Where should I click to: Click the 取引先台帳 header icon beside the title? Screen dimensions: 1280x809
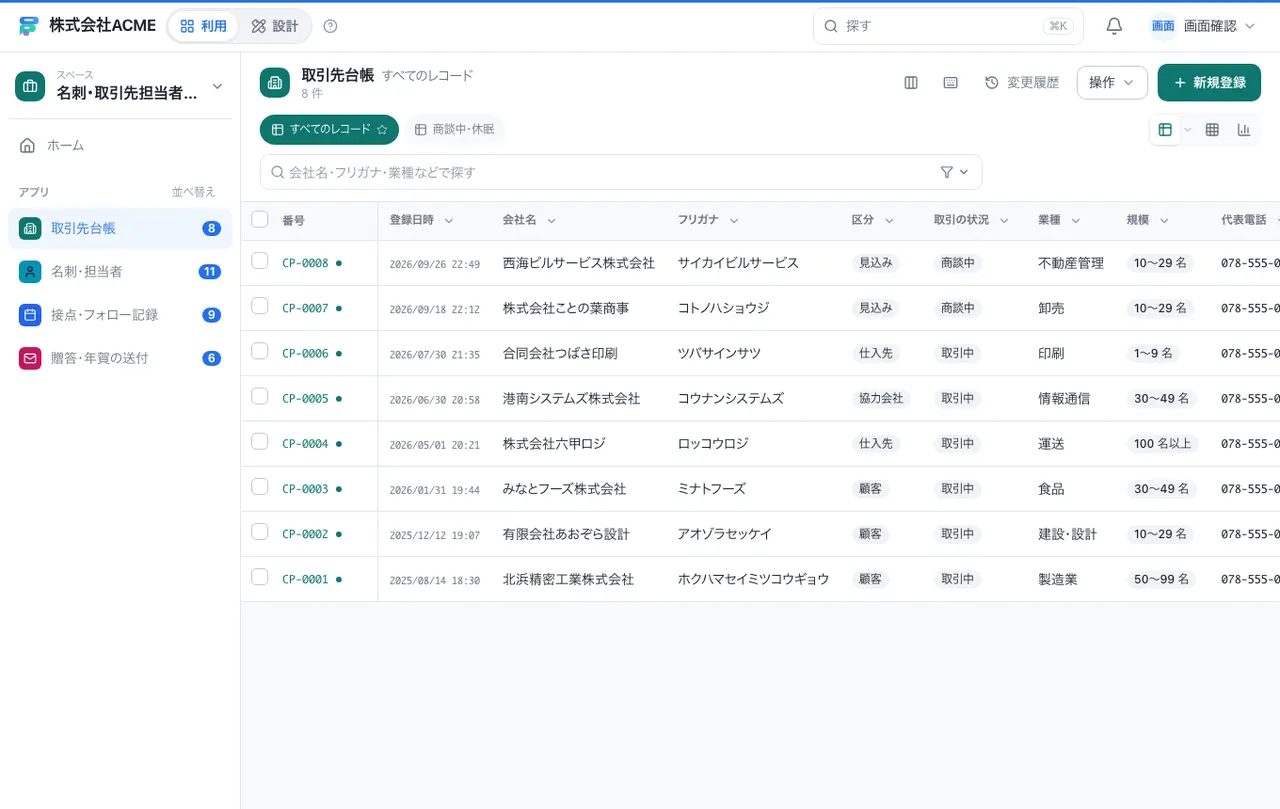(275, 83)
